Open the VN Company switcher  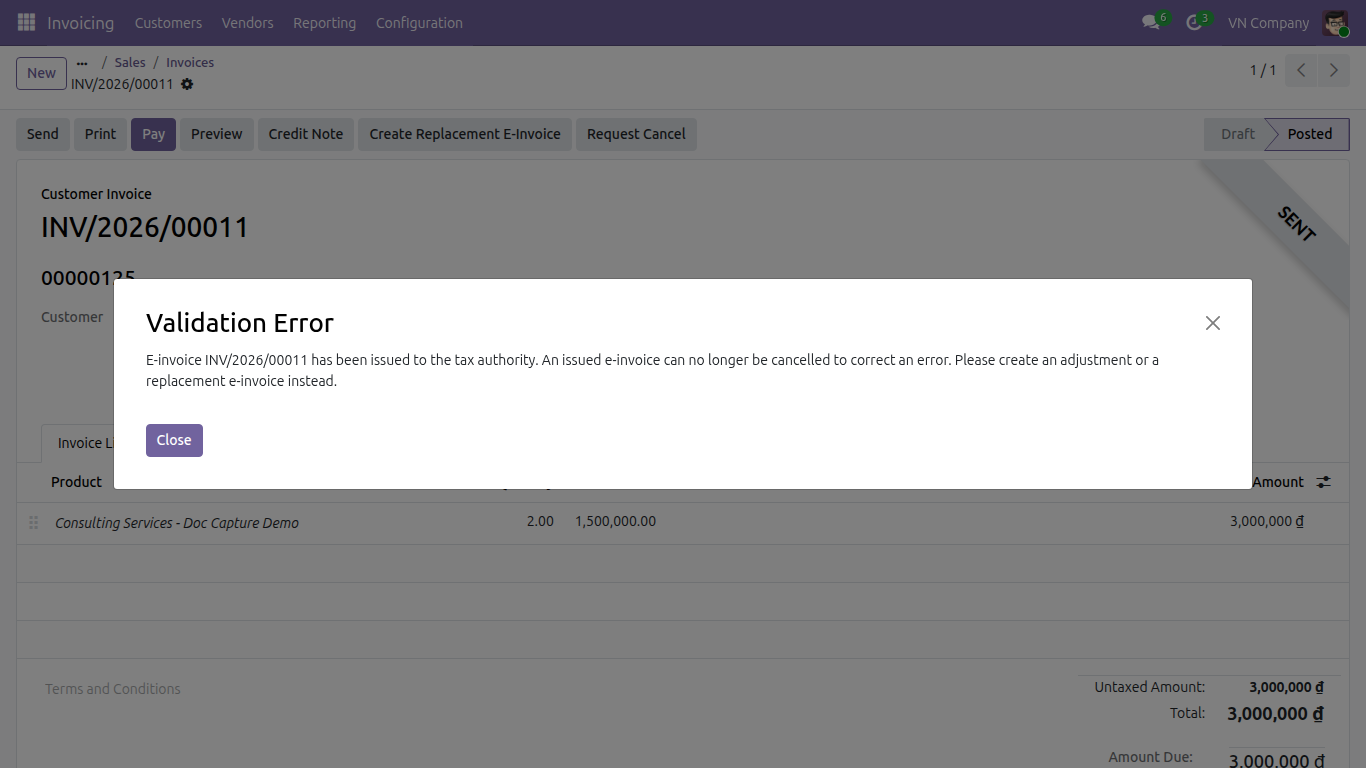pos(1268,22)
